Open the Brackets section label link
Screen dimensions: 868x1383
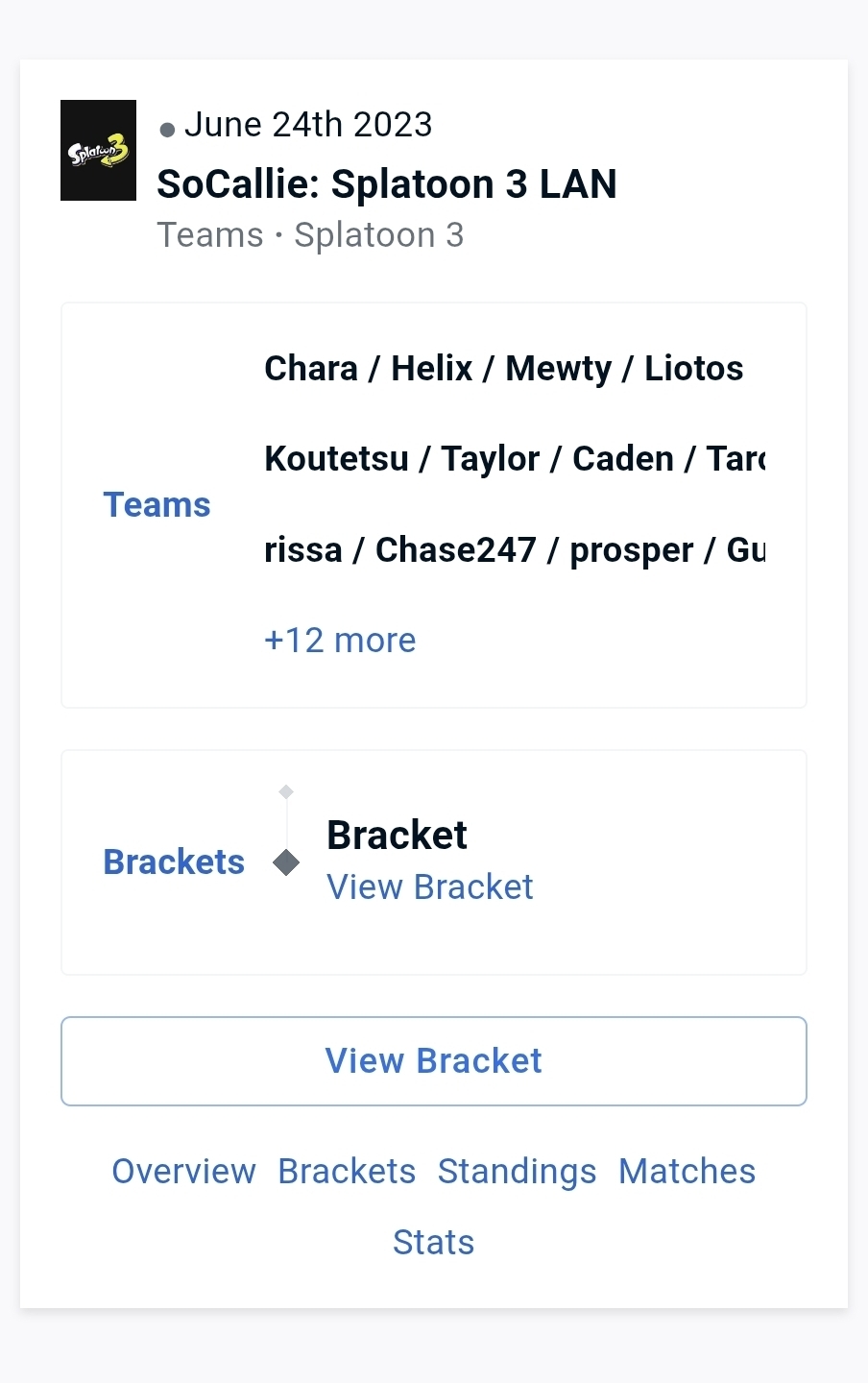click(x=174, y=862)
